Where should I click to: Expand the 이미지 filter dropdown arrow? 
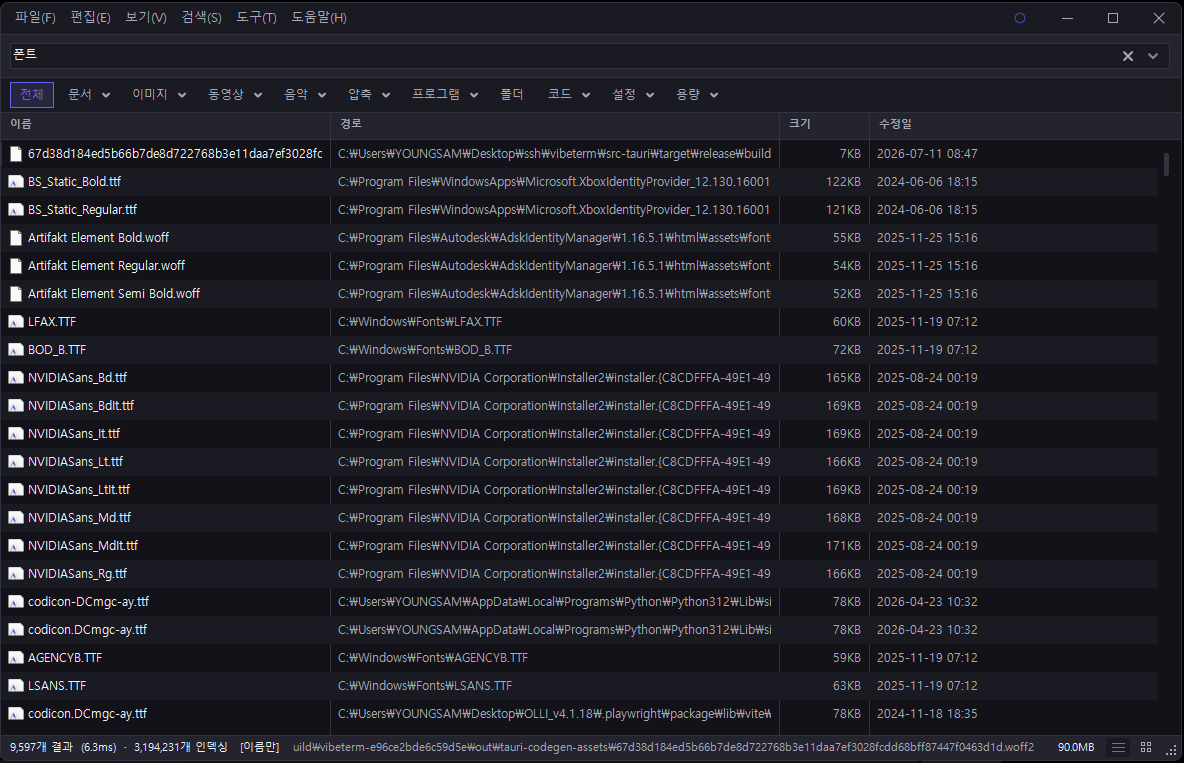click(182, 95)
